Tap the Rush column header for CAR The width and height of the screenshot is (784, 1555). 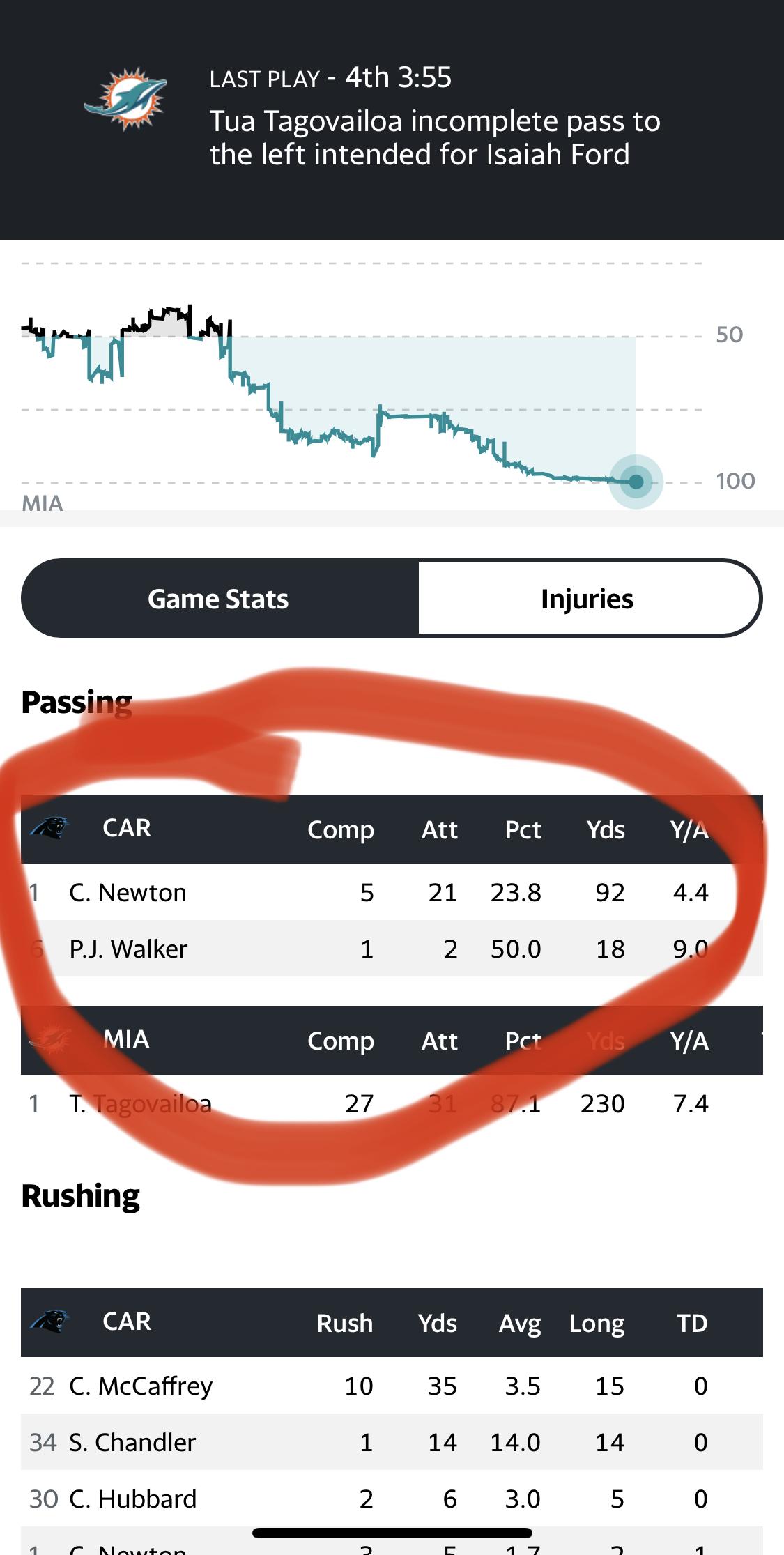(x=345, y=1323)
